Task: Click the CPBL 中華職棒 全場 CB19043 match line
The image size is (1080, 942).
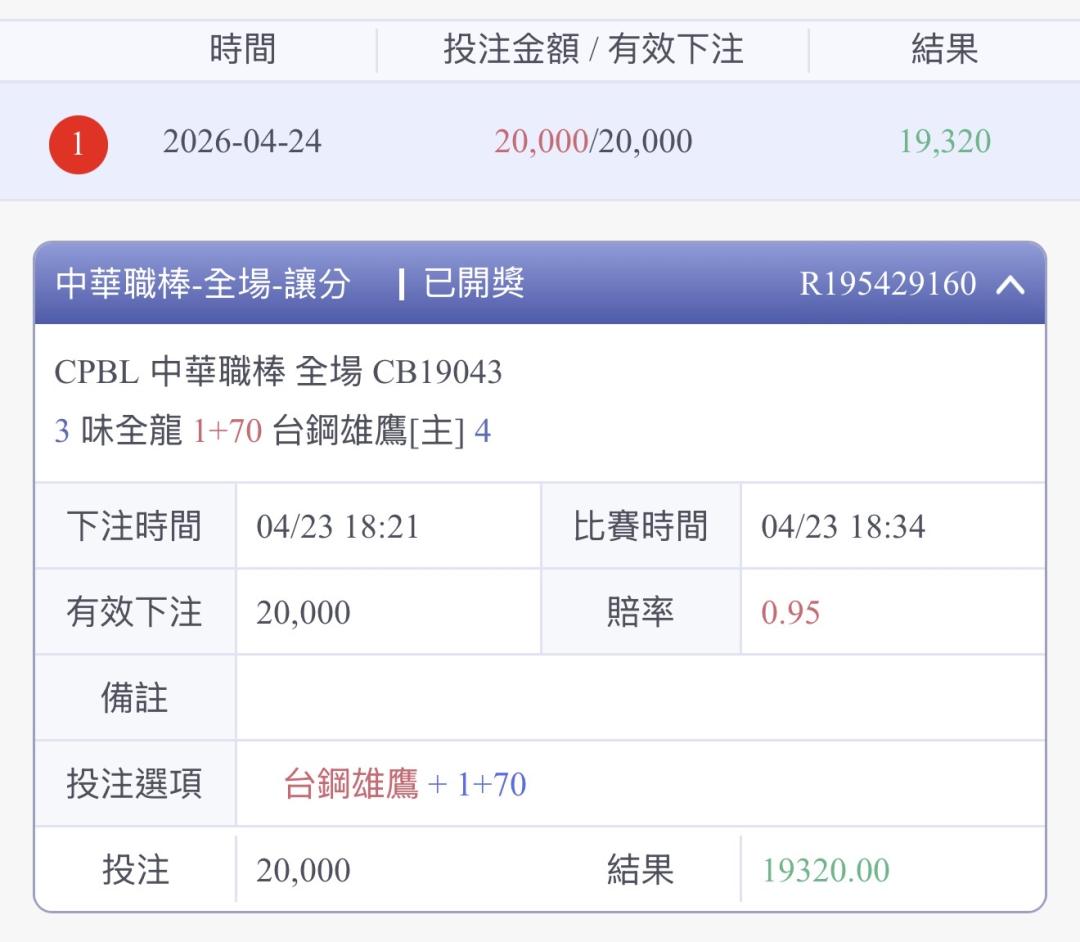Action: 278,372
